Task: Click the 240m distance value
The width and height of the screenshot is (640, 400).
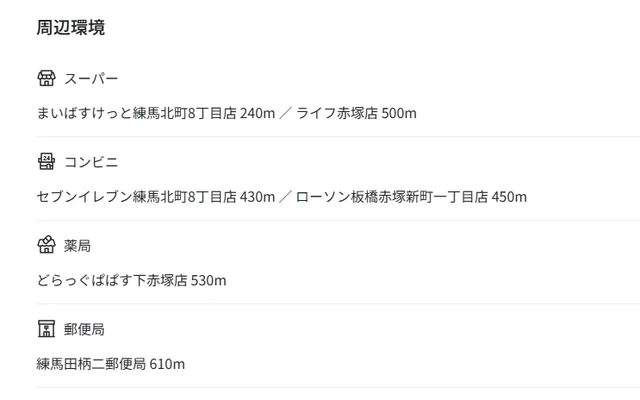Action: click(x=257, y=113)
